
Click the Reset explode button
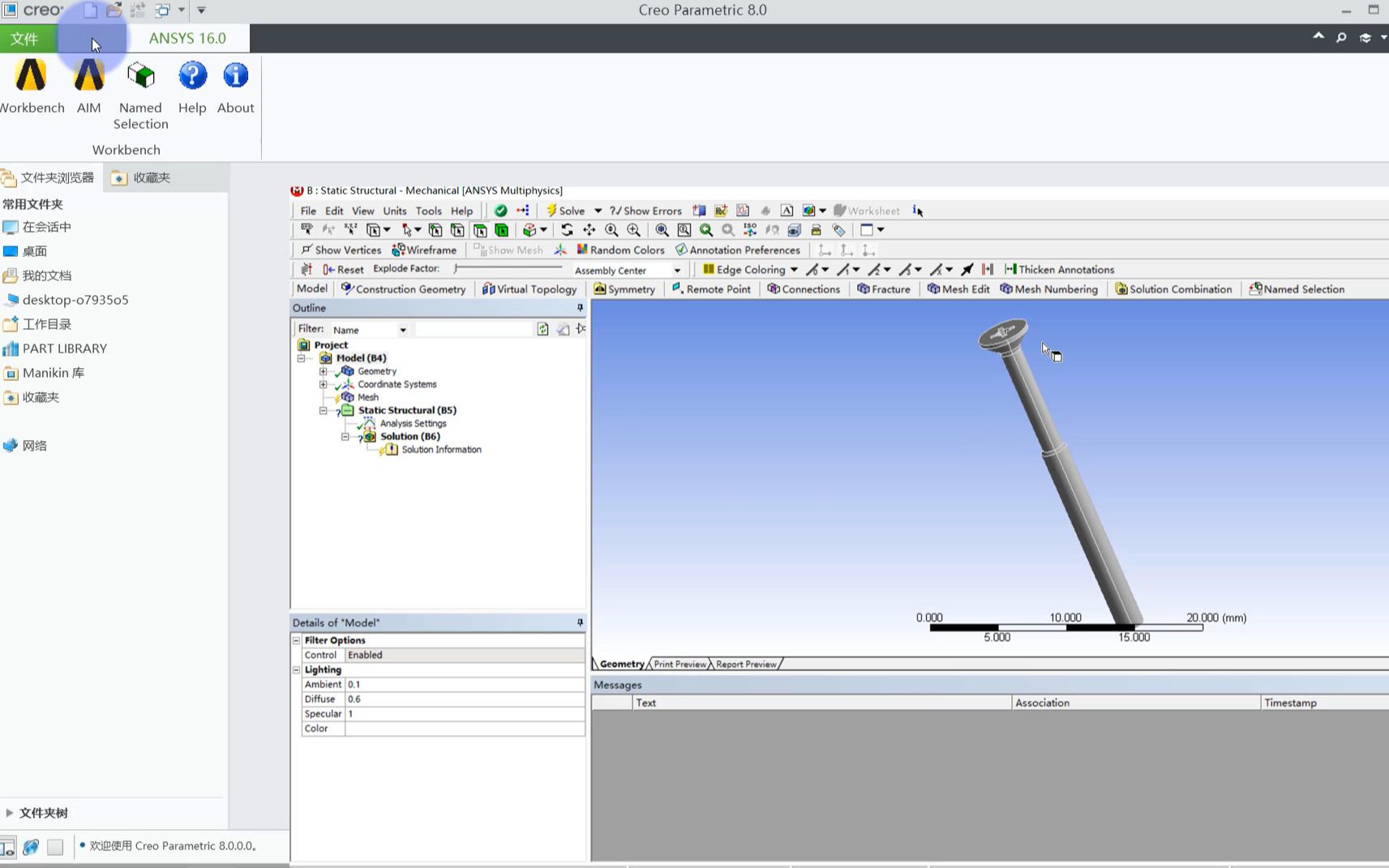343,270
